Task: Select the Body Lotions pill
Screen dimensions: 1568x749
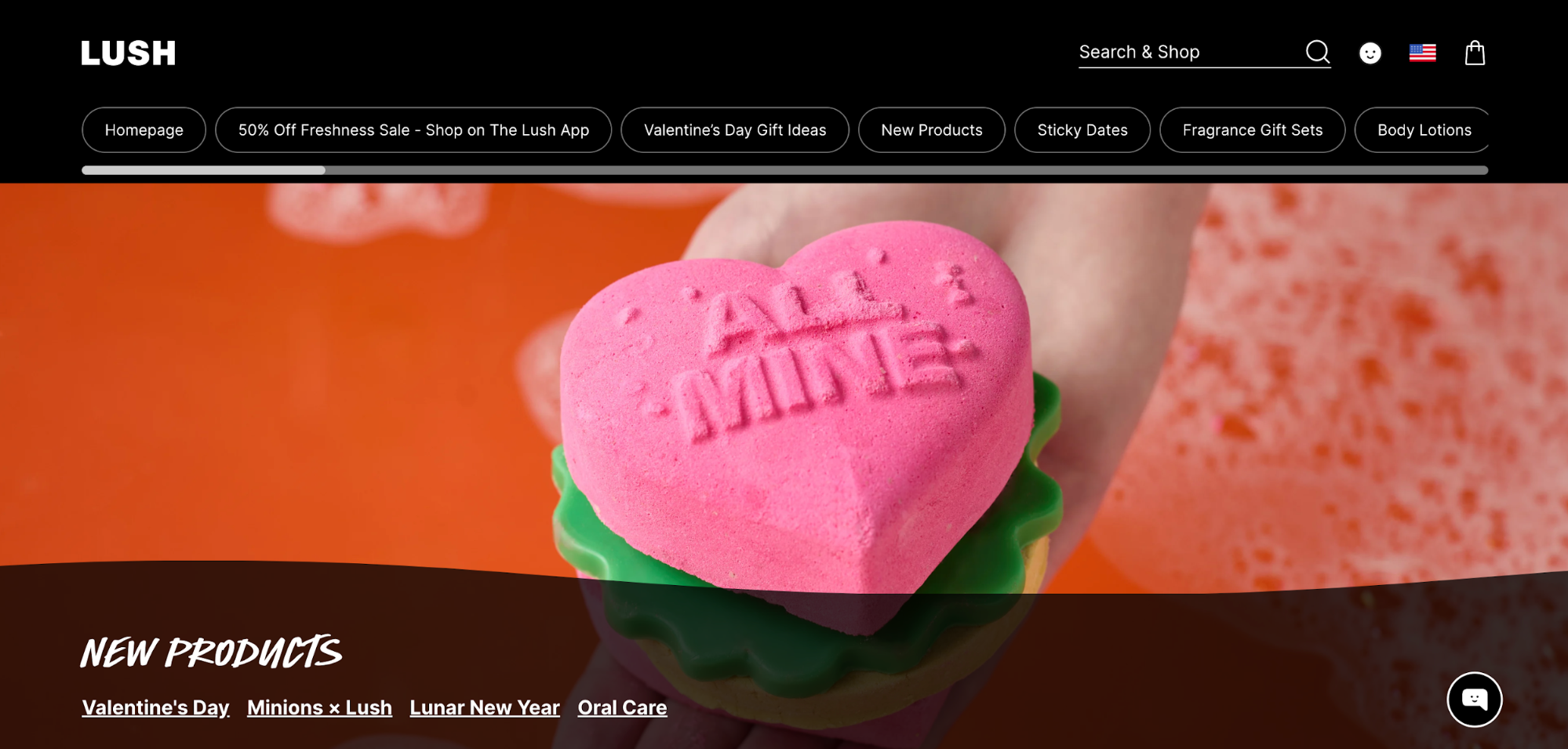Action: 1421,130
